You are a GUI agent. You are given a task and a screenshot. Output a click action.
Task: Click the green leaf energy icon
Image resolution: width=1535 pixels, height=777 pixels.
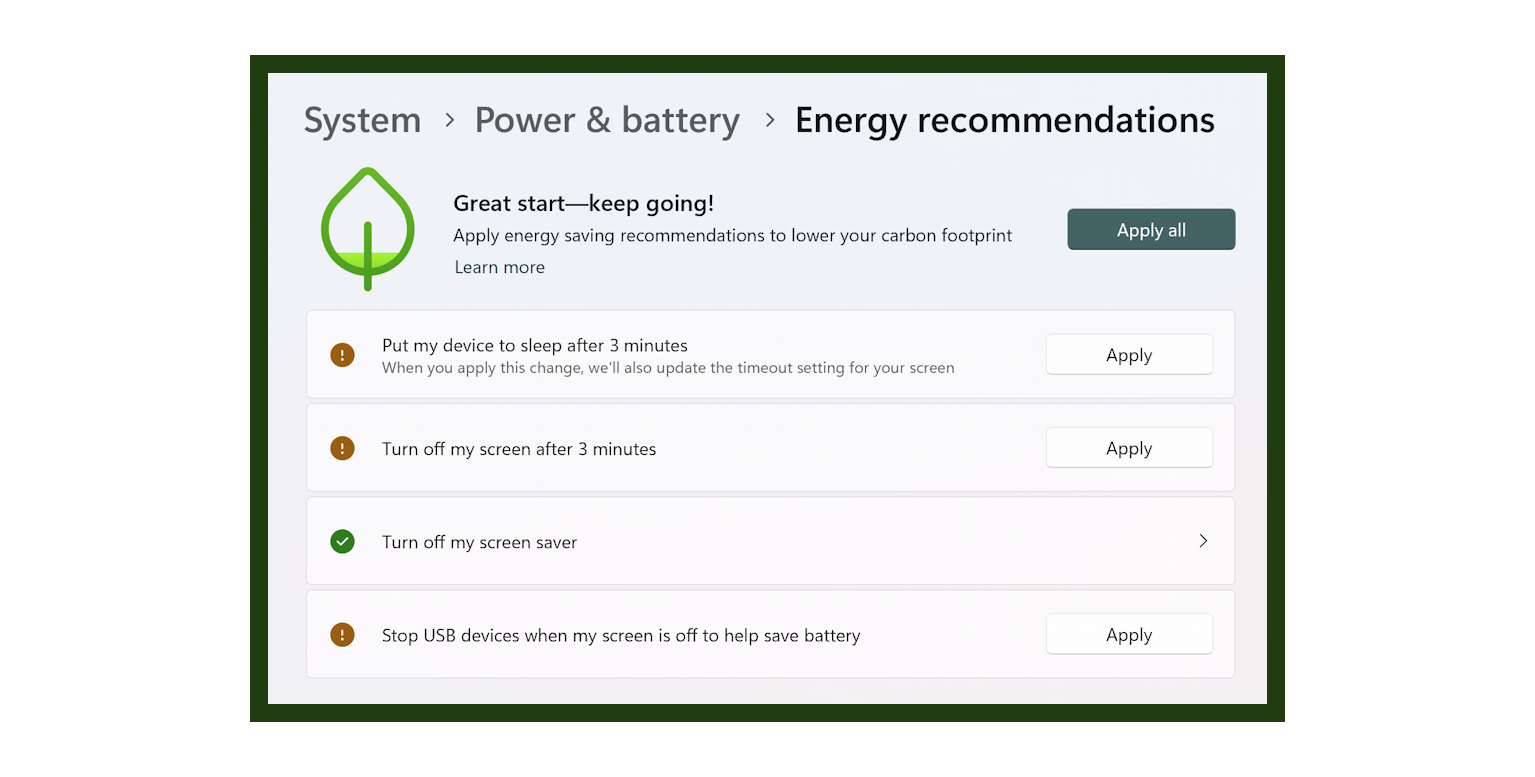pos(367,228)
